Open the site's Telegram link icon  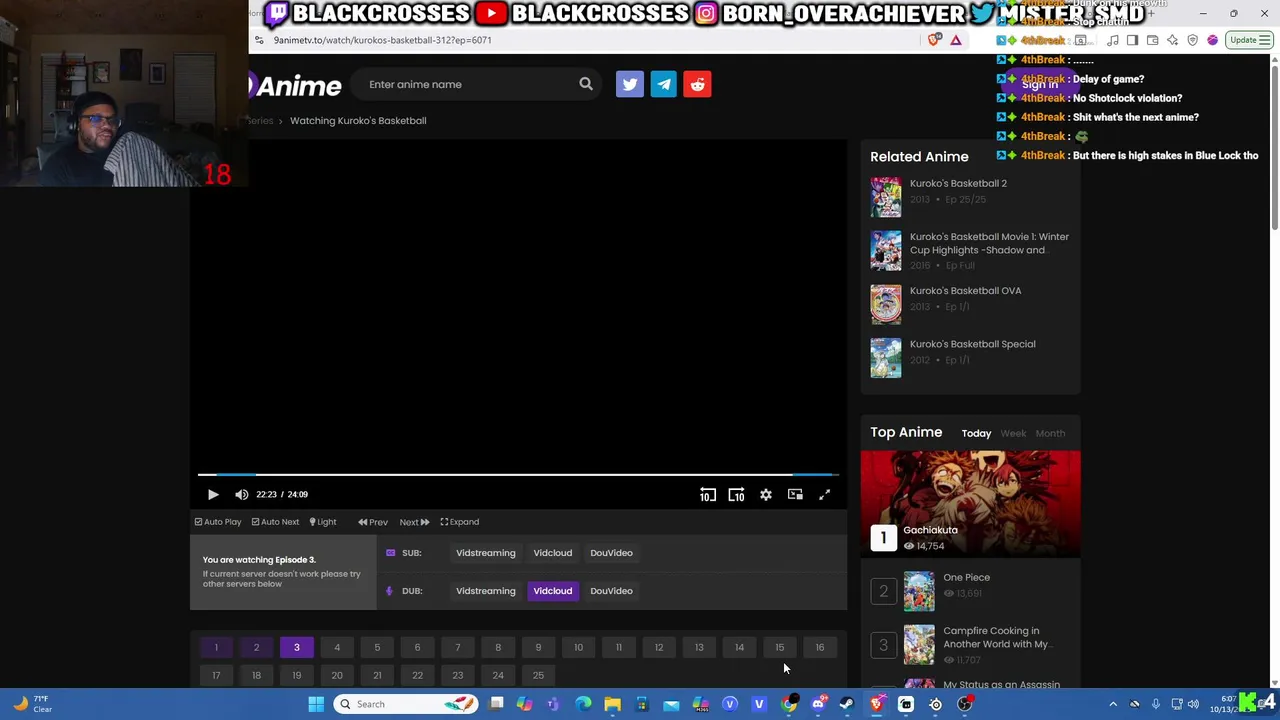(664, 84)
